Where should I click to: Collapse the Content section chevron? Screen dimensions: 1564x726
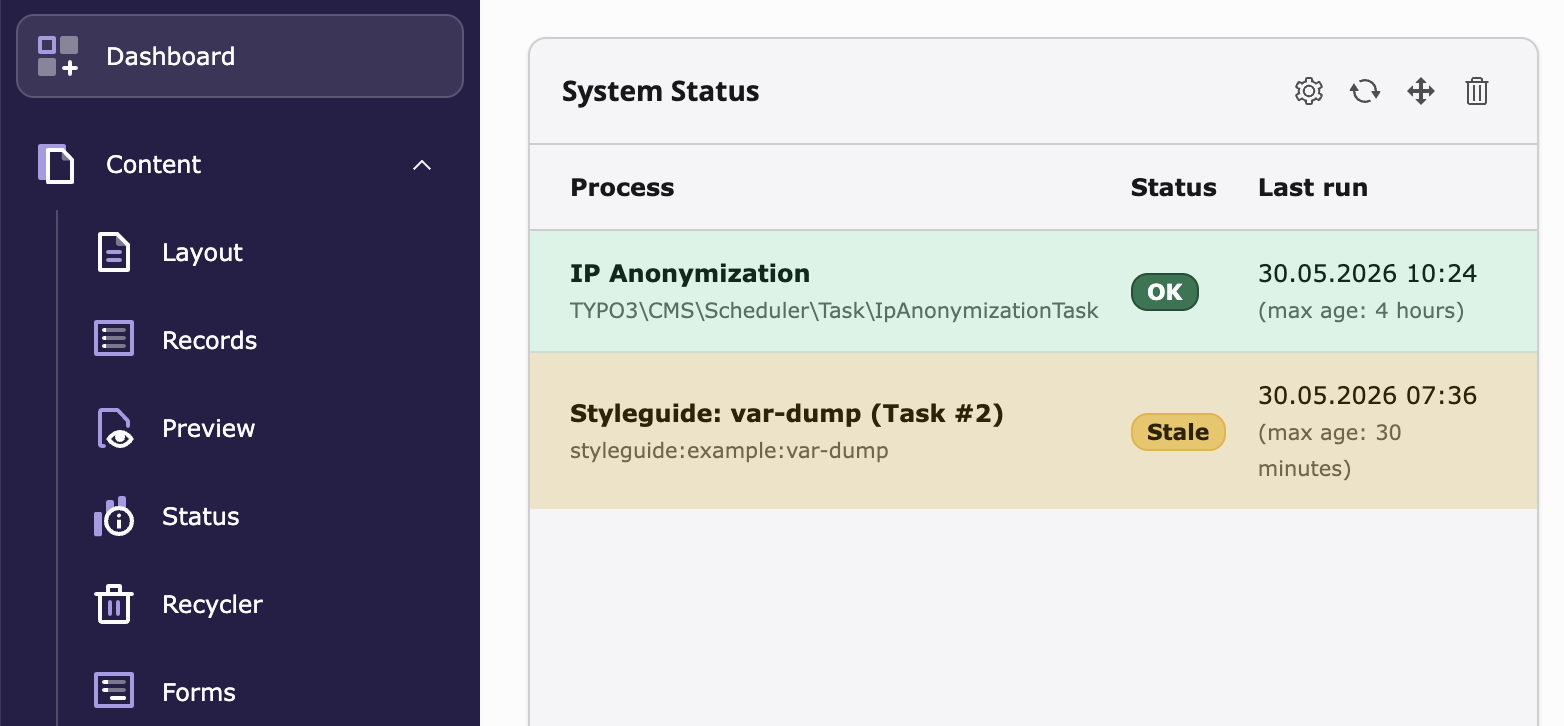(422, 165)
